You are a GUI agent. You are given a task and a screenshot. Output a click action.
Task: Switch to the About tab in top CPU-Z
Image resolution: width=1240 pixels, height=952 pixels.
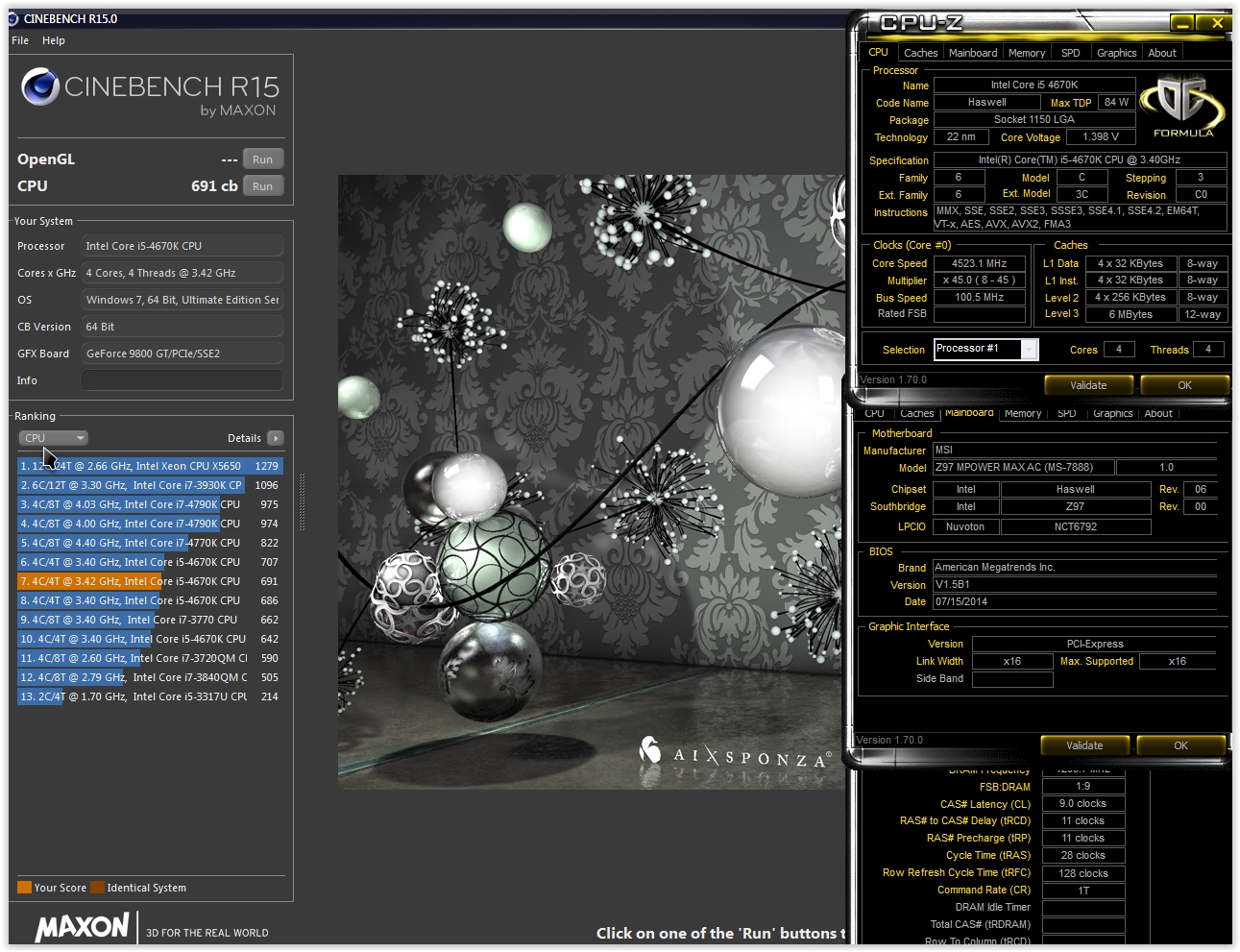pyautogui.click(x=1162, y=53)
